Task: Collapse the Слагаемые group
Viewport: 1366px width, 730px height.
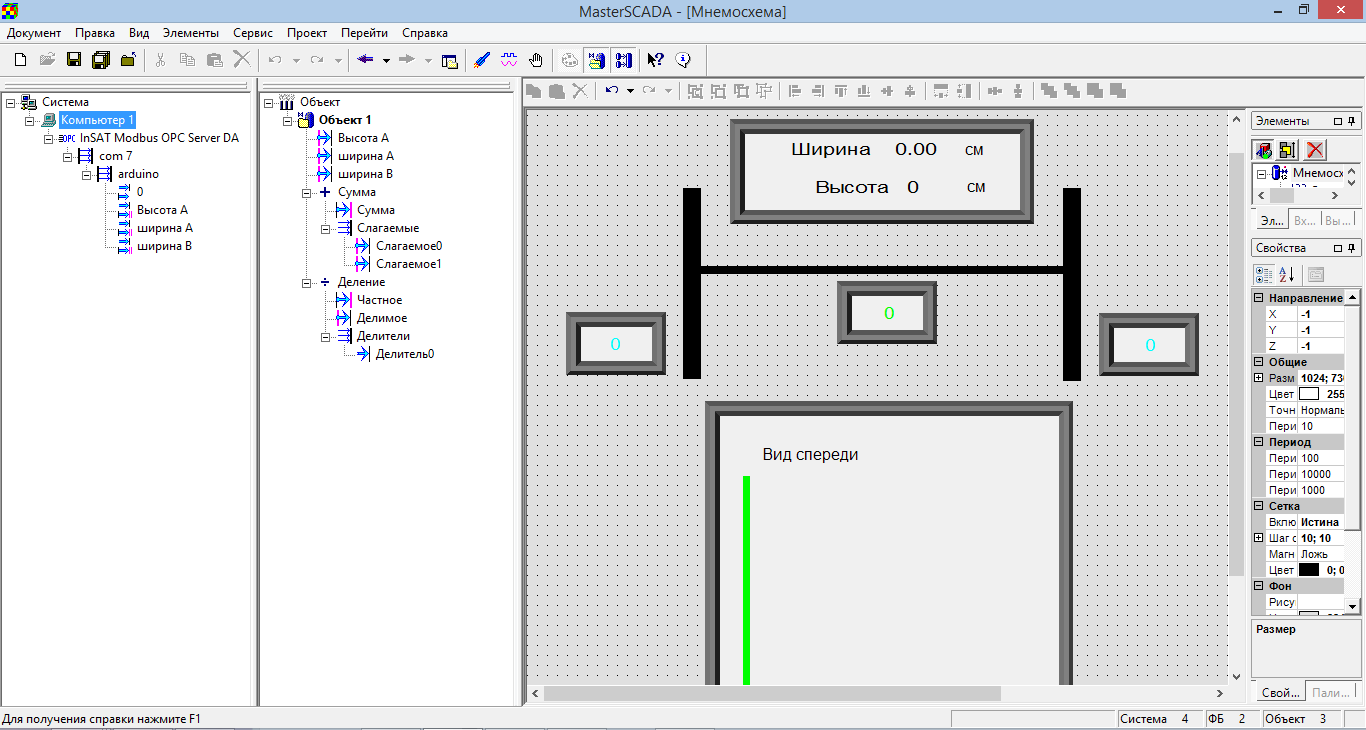Action: 326,228
